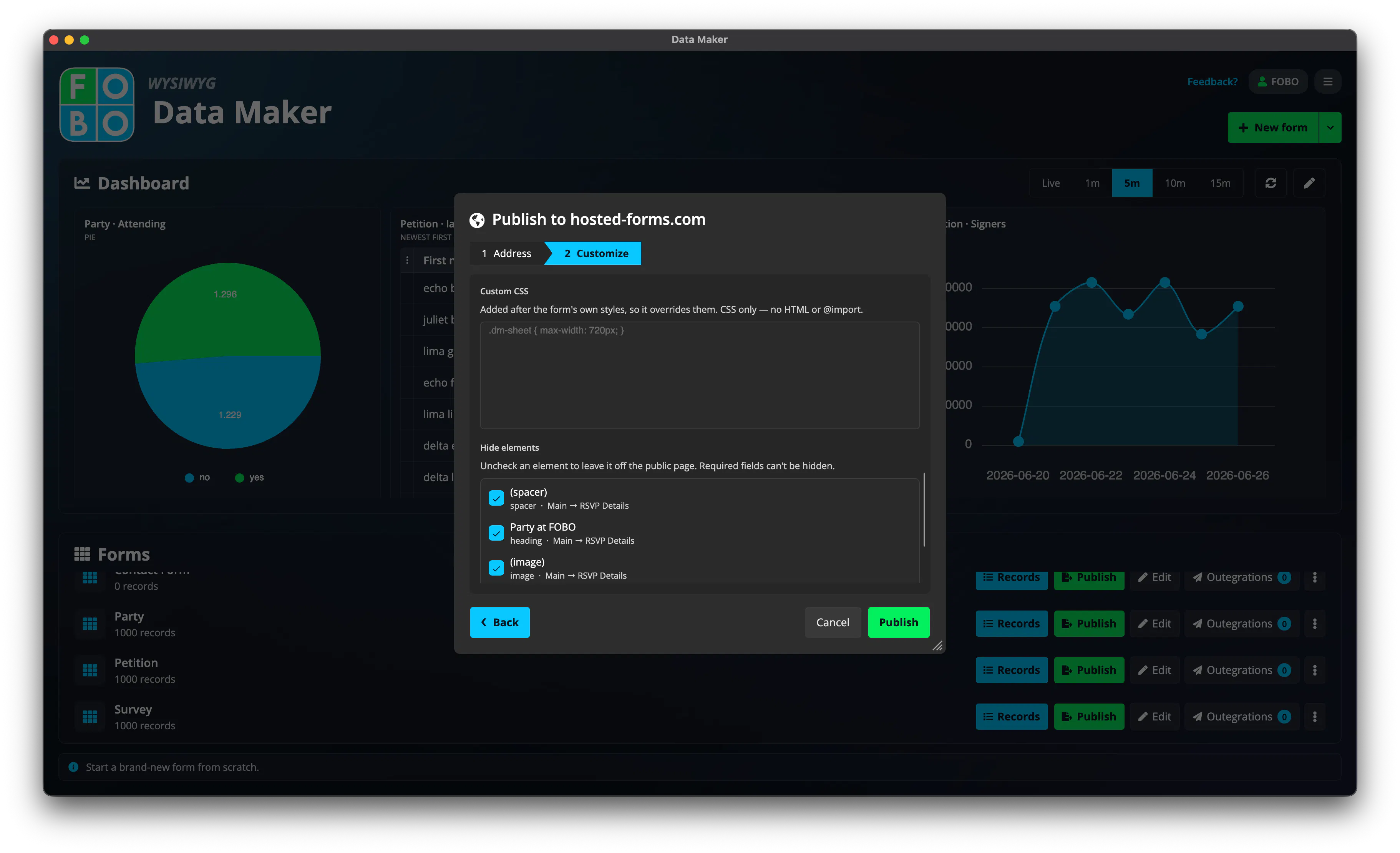Click the dialog resize handle
The height and width of the screenshot is (853, 1400).
937,646
